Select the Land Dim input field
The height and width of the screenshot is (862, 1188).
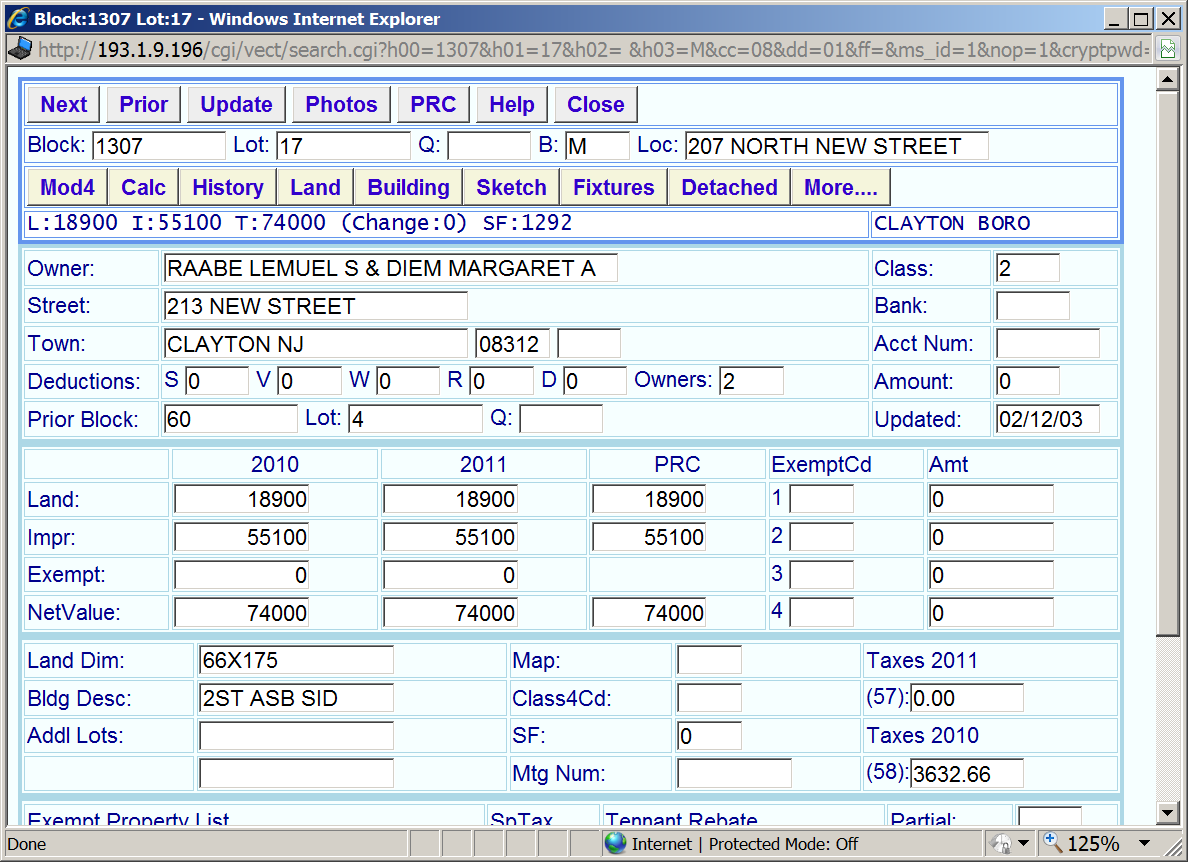coord(296,661)
